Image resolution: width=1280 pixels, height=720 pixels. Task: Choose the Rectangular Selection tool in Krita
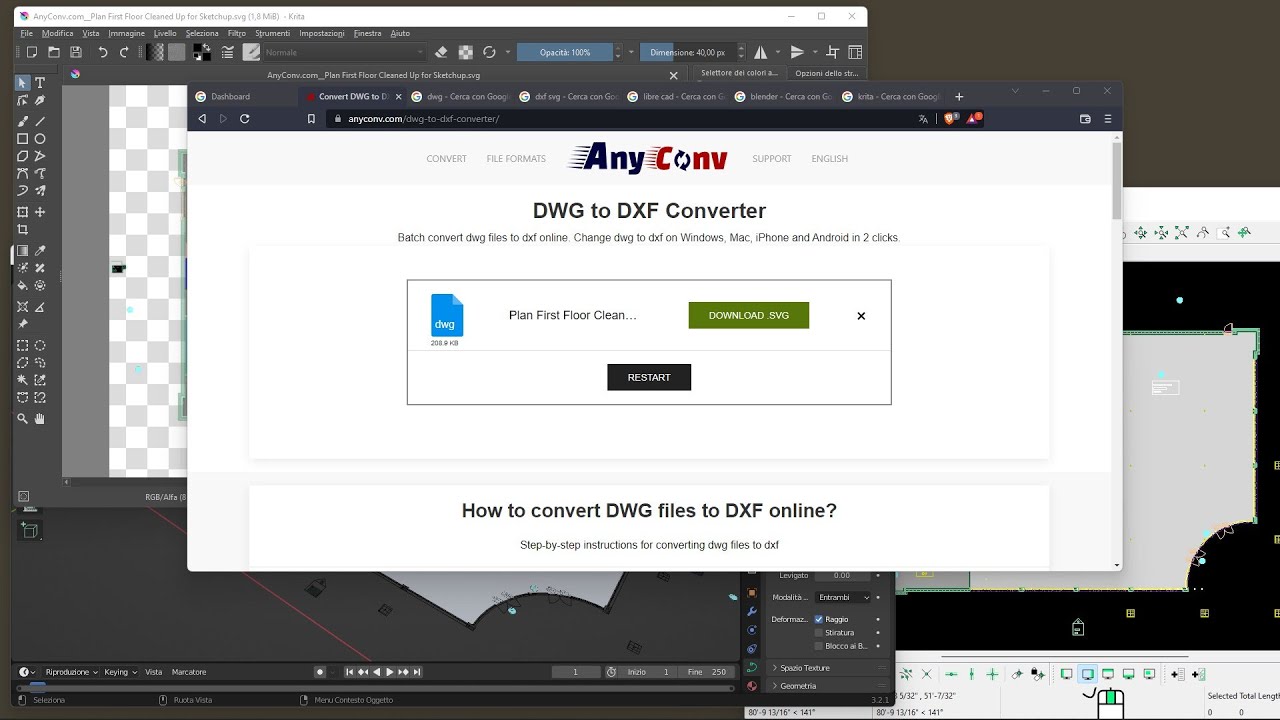tap(23, 345)
